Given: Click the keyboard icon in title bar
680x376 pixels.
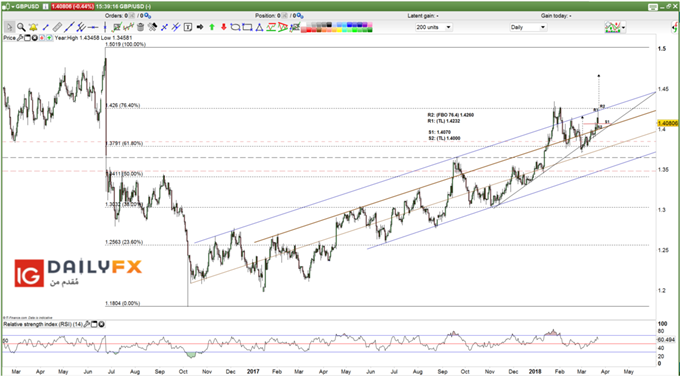Looking at the screenshot, I should pos(653,7).
